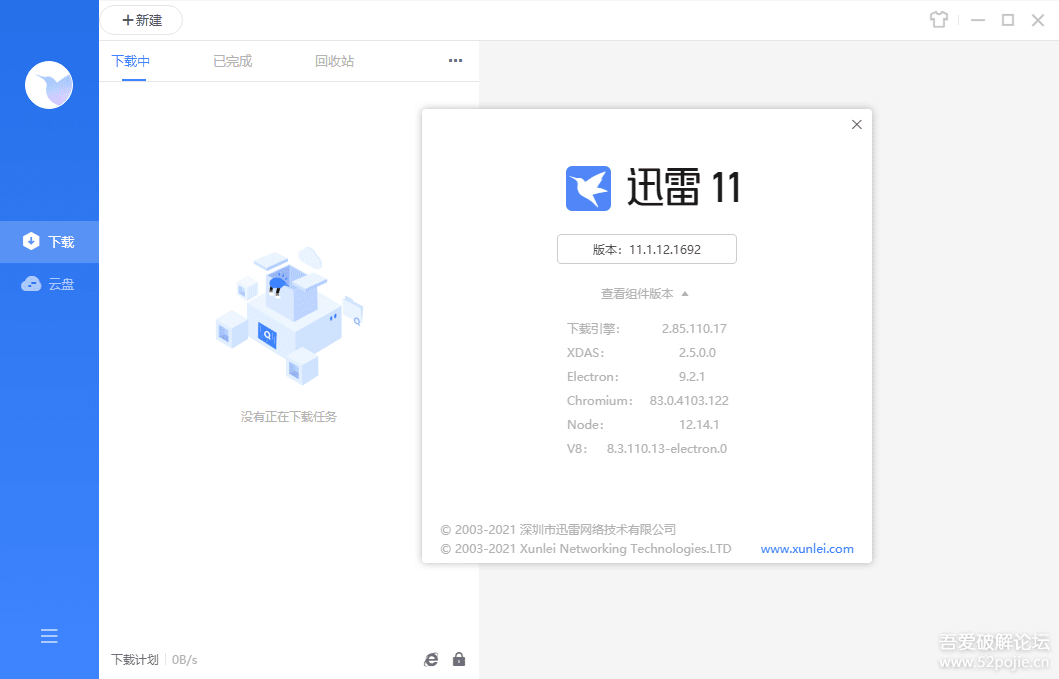Open the www.xunlei.com link
1059x679 pixels.
point(807,549)
